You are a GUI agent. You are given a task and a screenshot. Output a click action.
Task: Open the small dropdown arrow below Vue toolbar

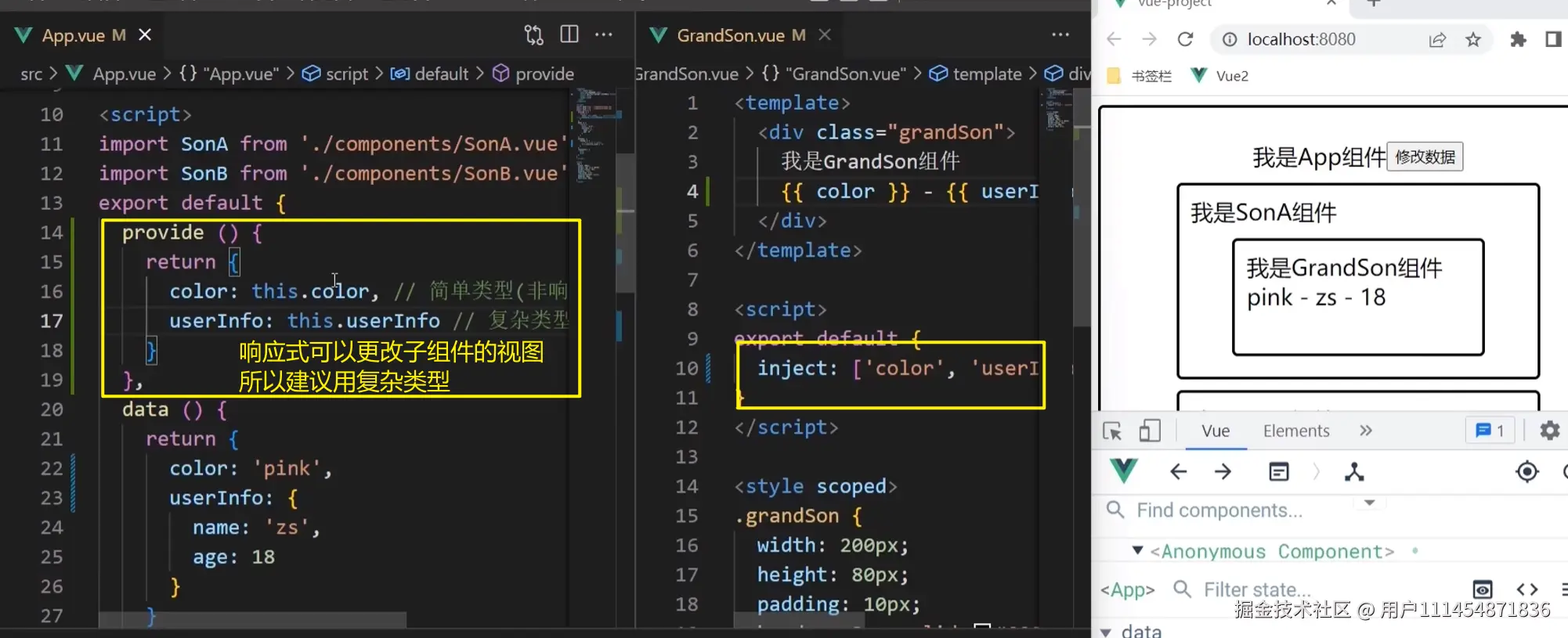pyautogui.click(x=1370, y=503)
